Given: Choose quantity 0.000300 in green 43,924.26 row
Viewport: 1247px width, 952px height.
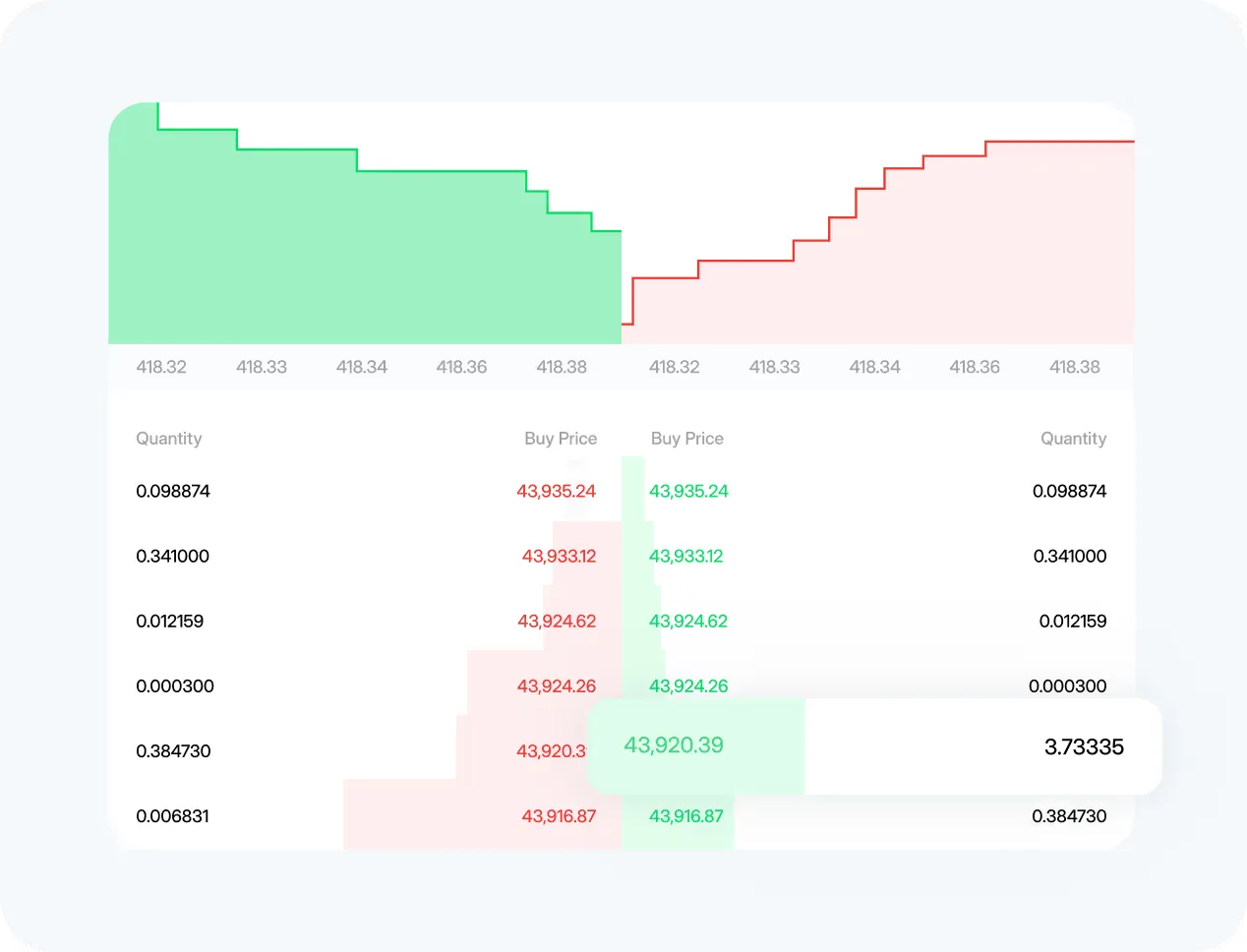Looking at the screenshot, I should pos(1067,685).
